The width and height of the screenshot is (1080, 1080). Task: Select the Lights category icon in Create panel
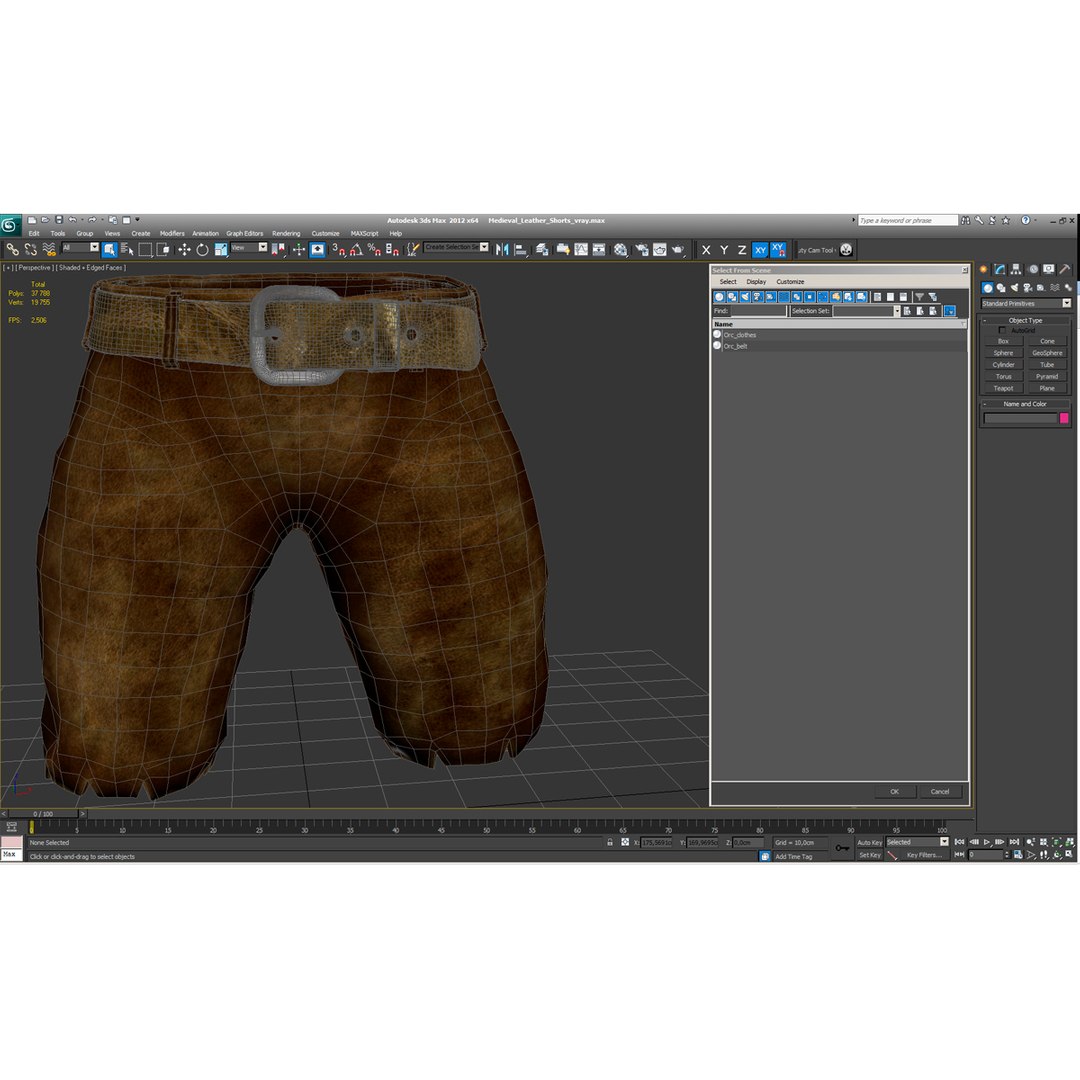coord(1014,288)
